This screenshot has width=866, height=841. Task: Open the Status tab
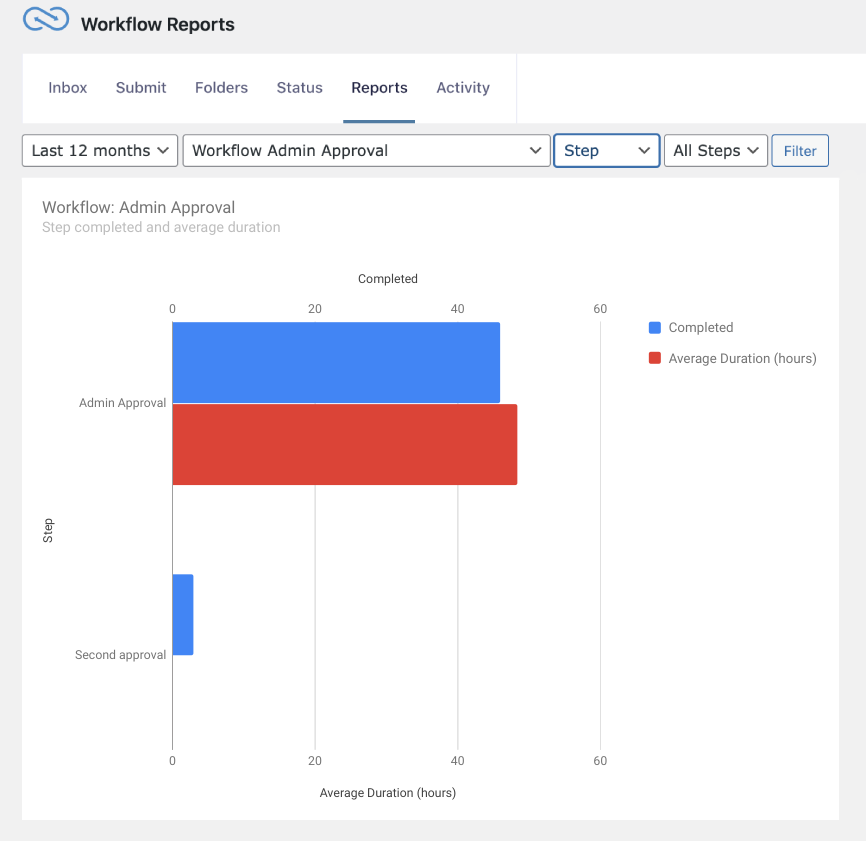[299, 88]
